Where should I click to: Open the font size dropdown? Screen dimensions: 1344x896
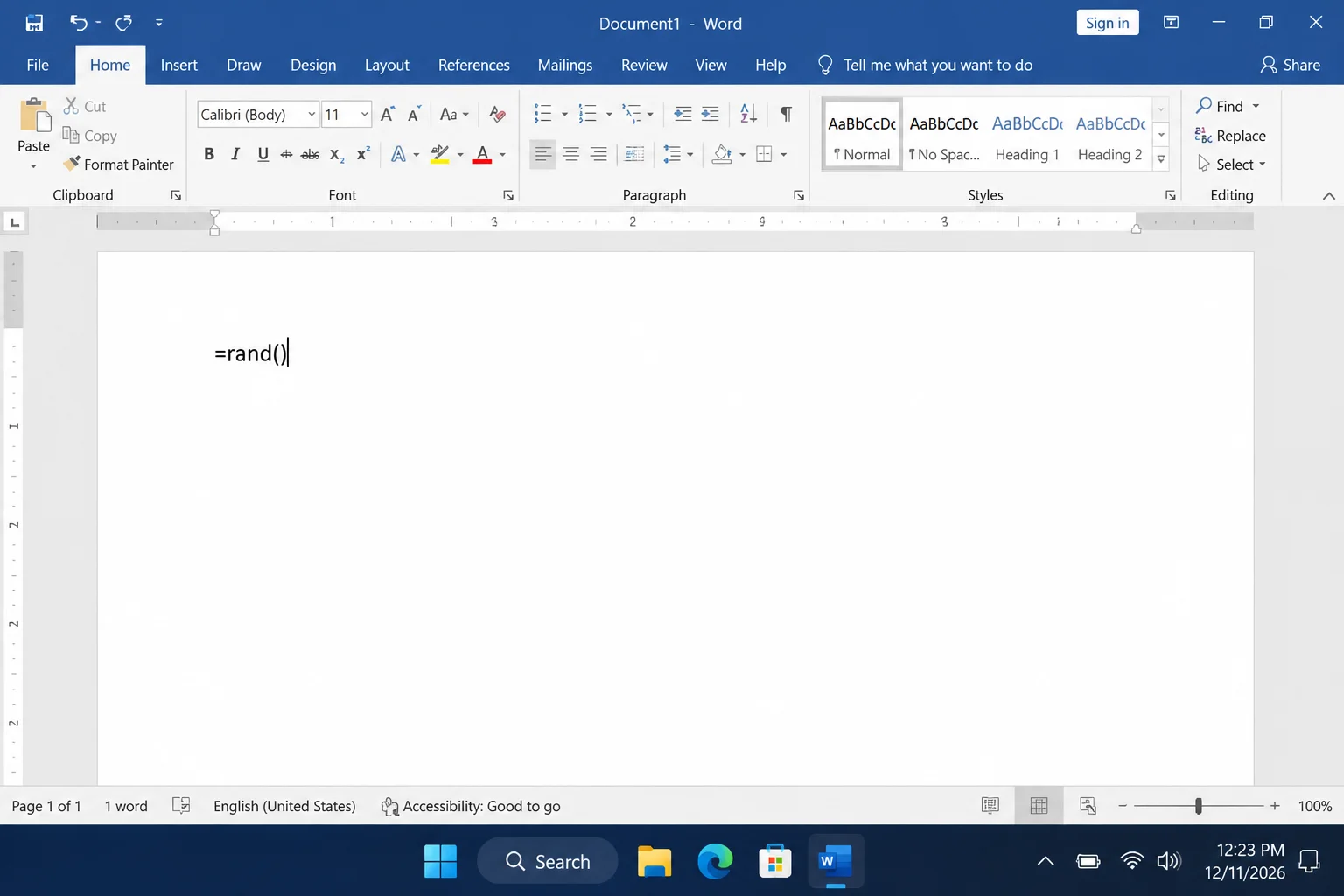[365, 115]
